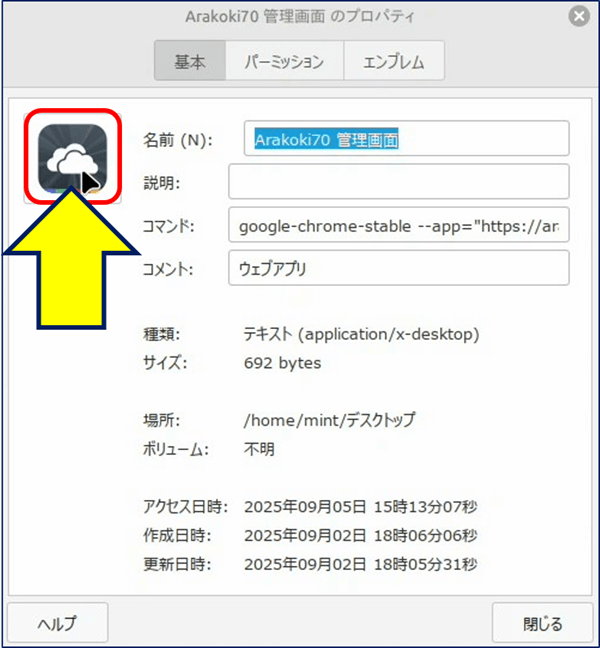600x648 pixels.
Task: Click the 作成日時: label
Action: coord(178,536)
